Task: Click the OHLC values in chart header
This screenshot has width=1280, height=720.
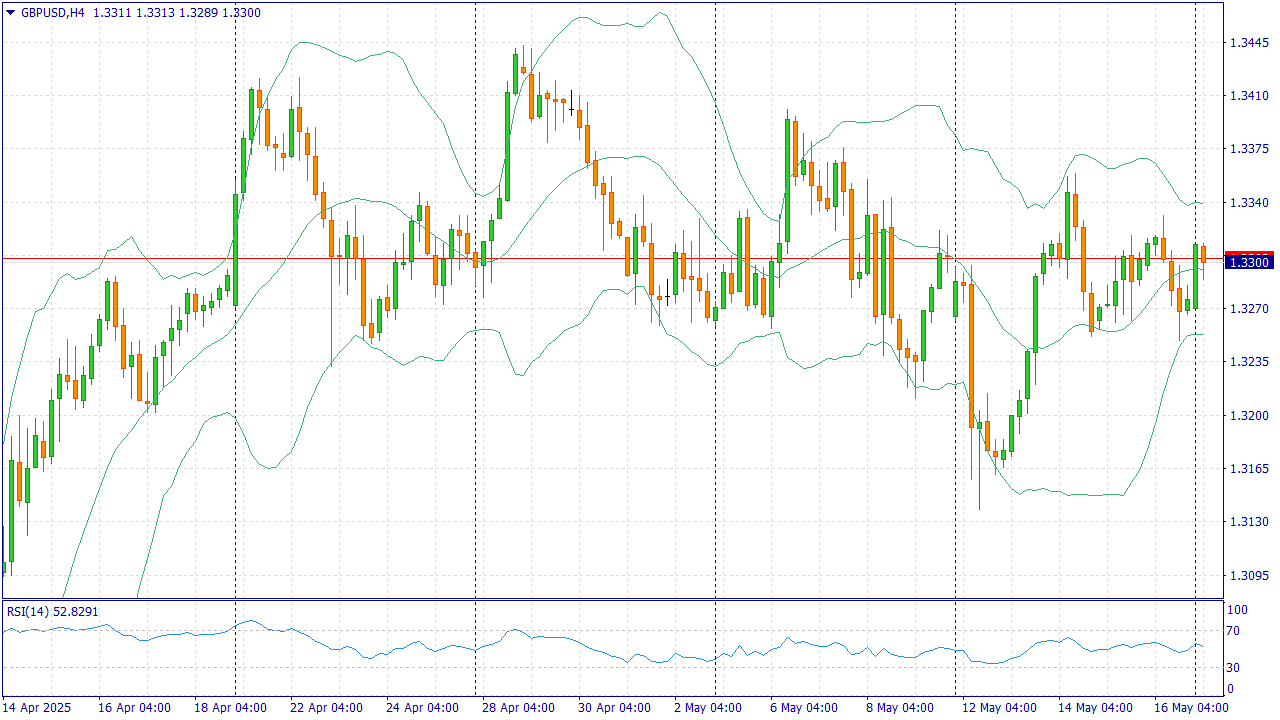Action: click(177, 13)
